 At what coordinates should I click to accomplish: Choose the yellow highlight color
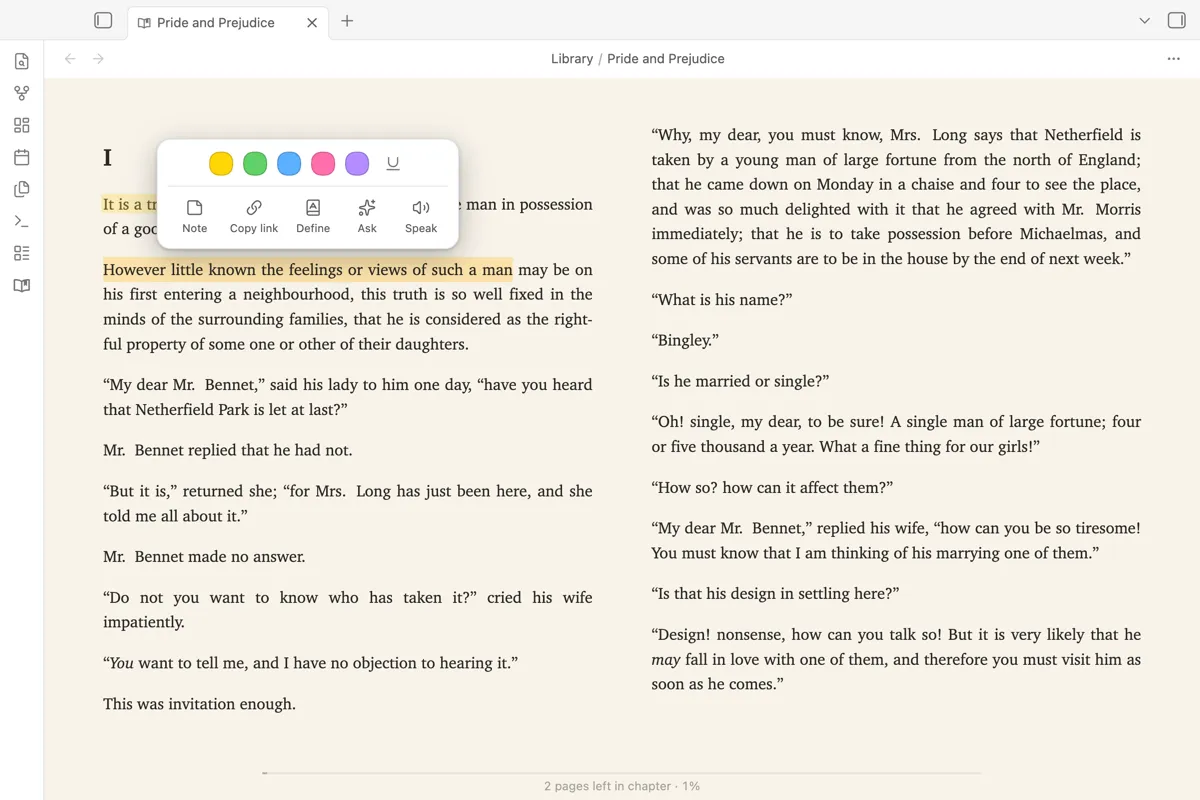[221, 163]
